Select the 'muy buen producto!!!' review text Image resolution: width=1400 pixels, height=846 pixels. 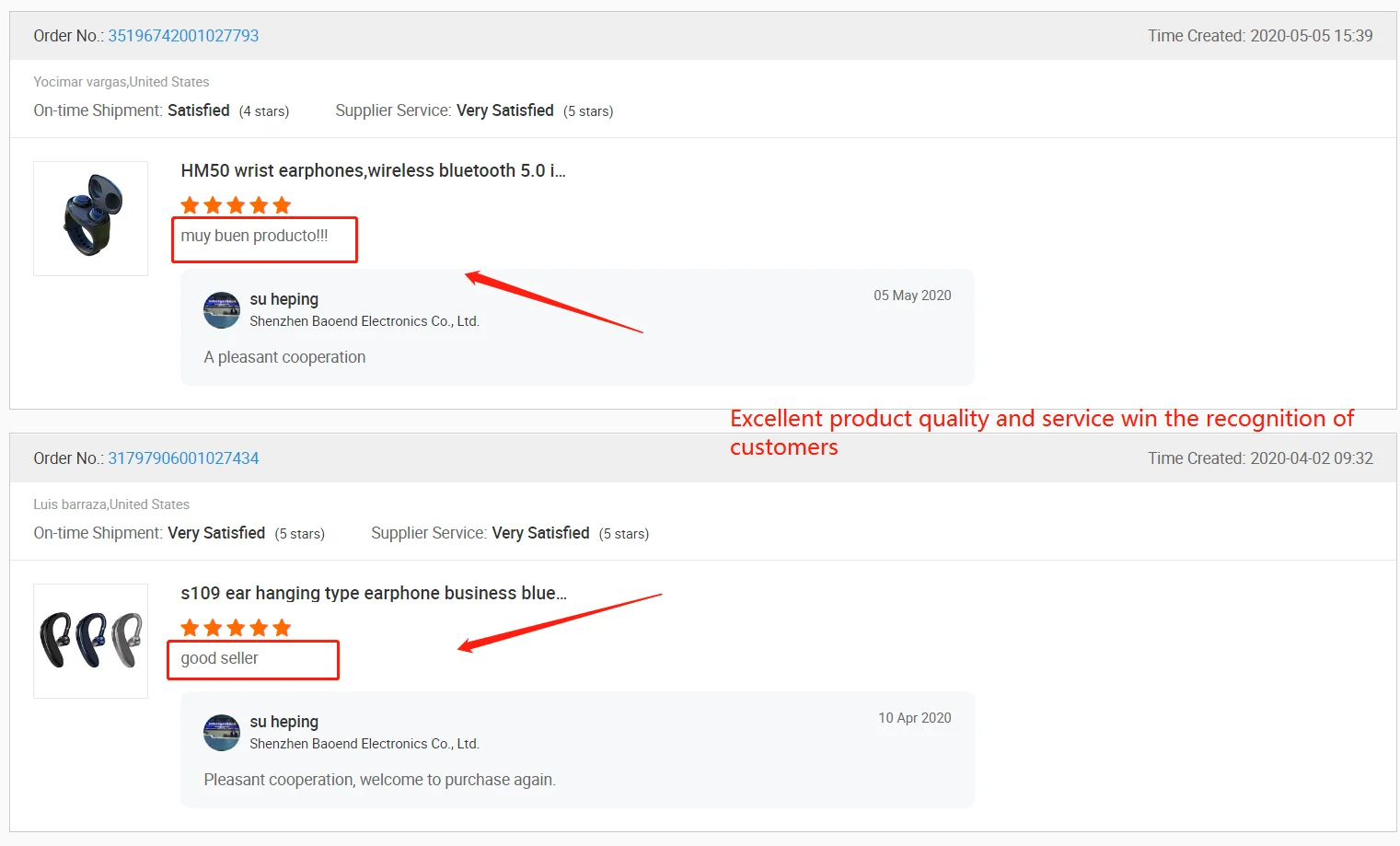pos(254,236)
